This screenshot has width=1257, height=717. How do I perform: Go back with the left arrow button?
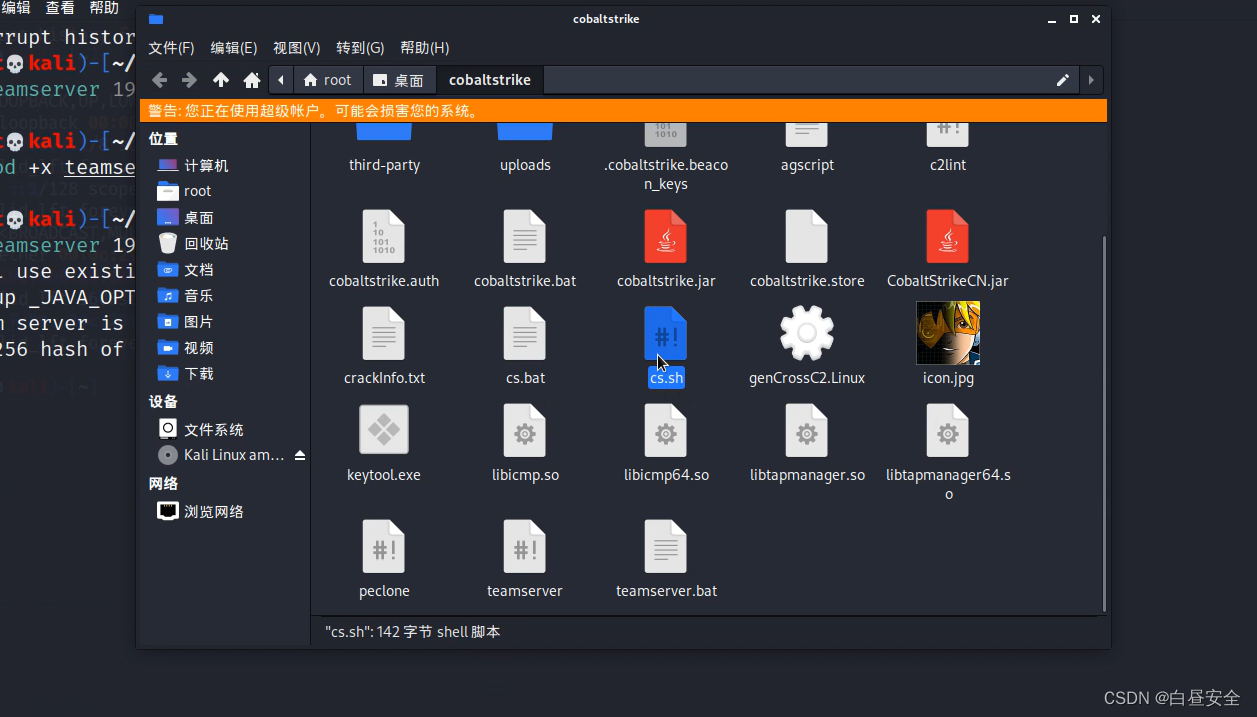click(x=159, y=80)
